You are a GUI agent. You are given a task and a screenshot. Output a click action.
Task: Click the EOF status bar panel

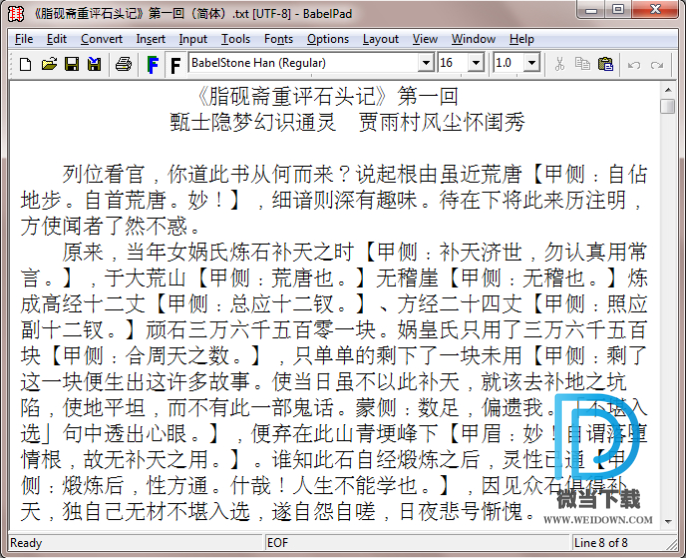click(x=418, y=543)
